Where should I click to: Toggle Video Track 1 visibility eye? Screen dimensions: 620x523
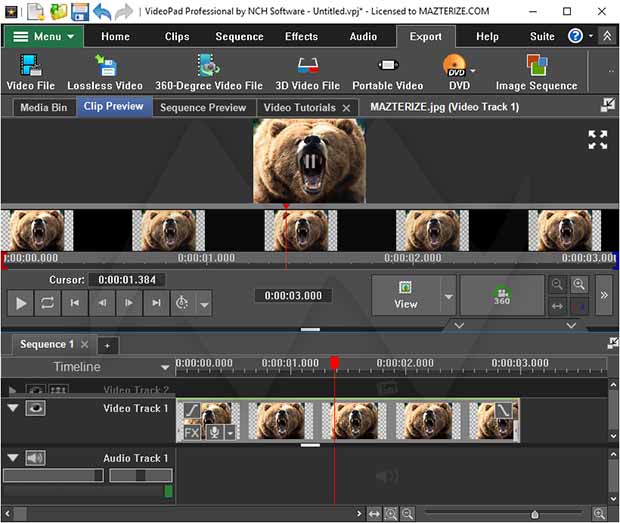pos(36,408)
